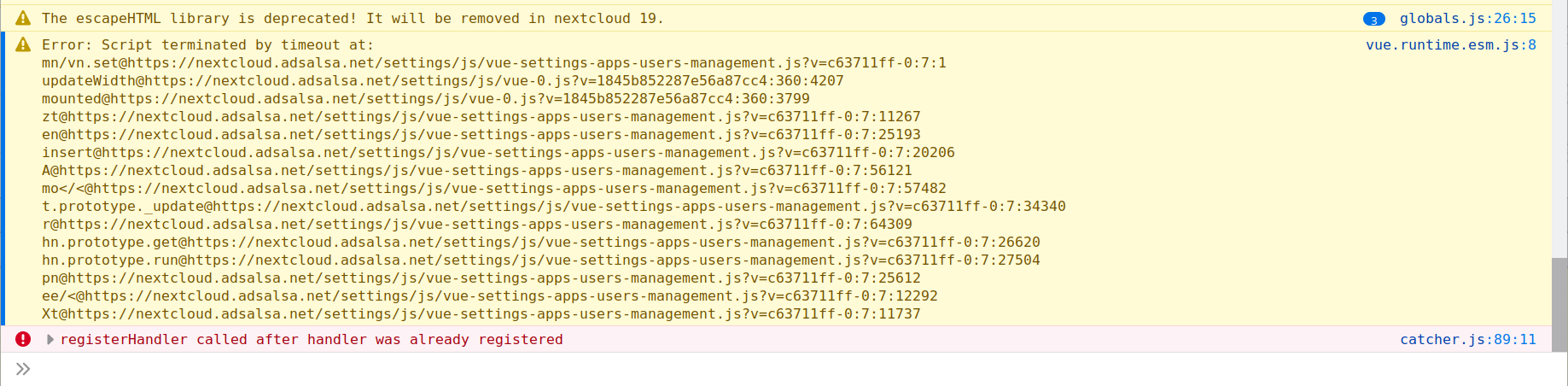This screenshot has width=1568, height=386.
Task: Click the A@ stack trace line
Action: [x=477, y=170]
